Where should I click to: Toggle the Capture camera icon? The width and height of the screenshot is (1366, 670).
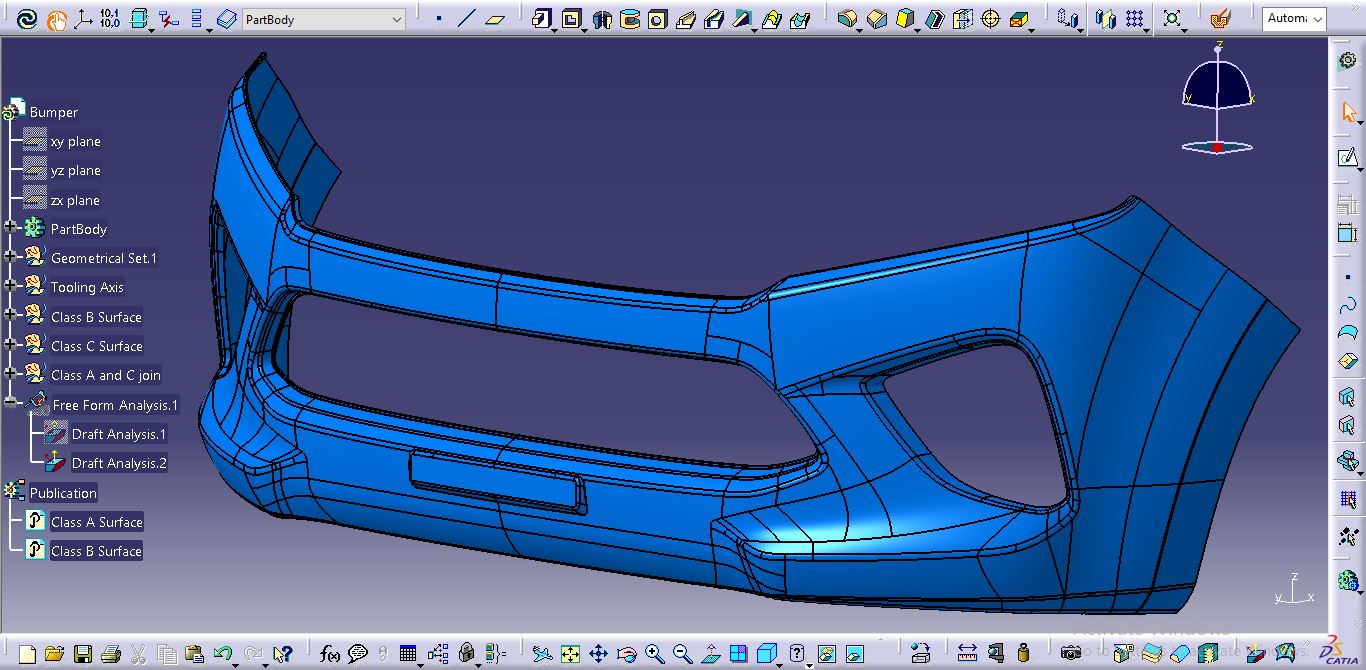[1071, 654]
